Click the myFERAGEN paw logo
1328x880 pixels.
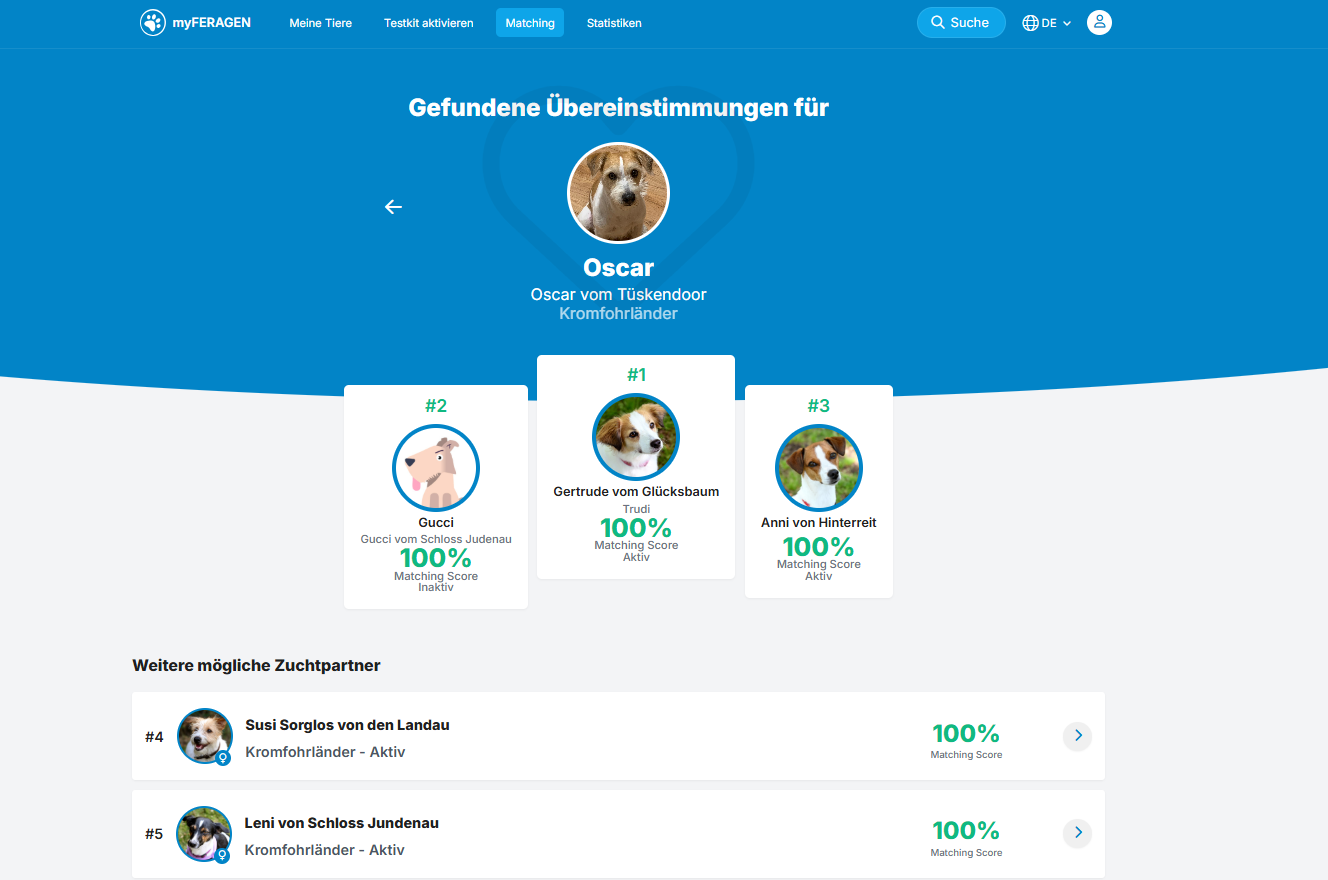152,22
